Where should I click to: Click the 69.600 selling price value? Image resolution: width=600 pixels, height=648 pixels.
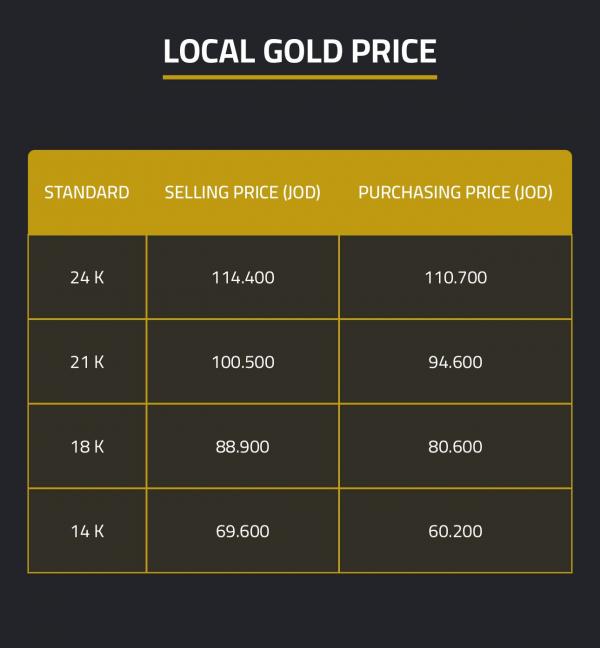[x=243, y=531]
